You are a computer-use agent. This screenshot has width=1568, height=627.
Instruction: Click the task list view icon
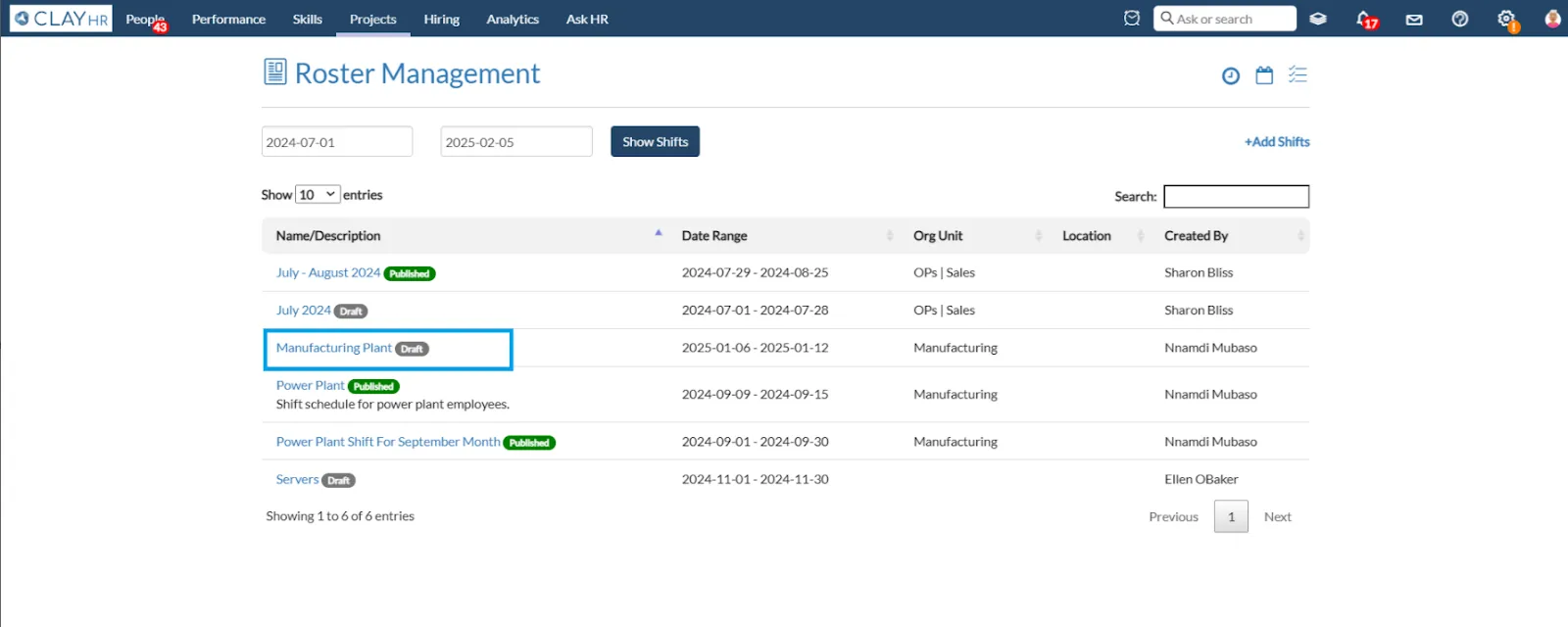(1298, 74)
